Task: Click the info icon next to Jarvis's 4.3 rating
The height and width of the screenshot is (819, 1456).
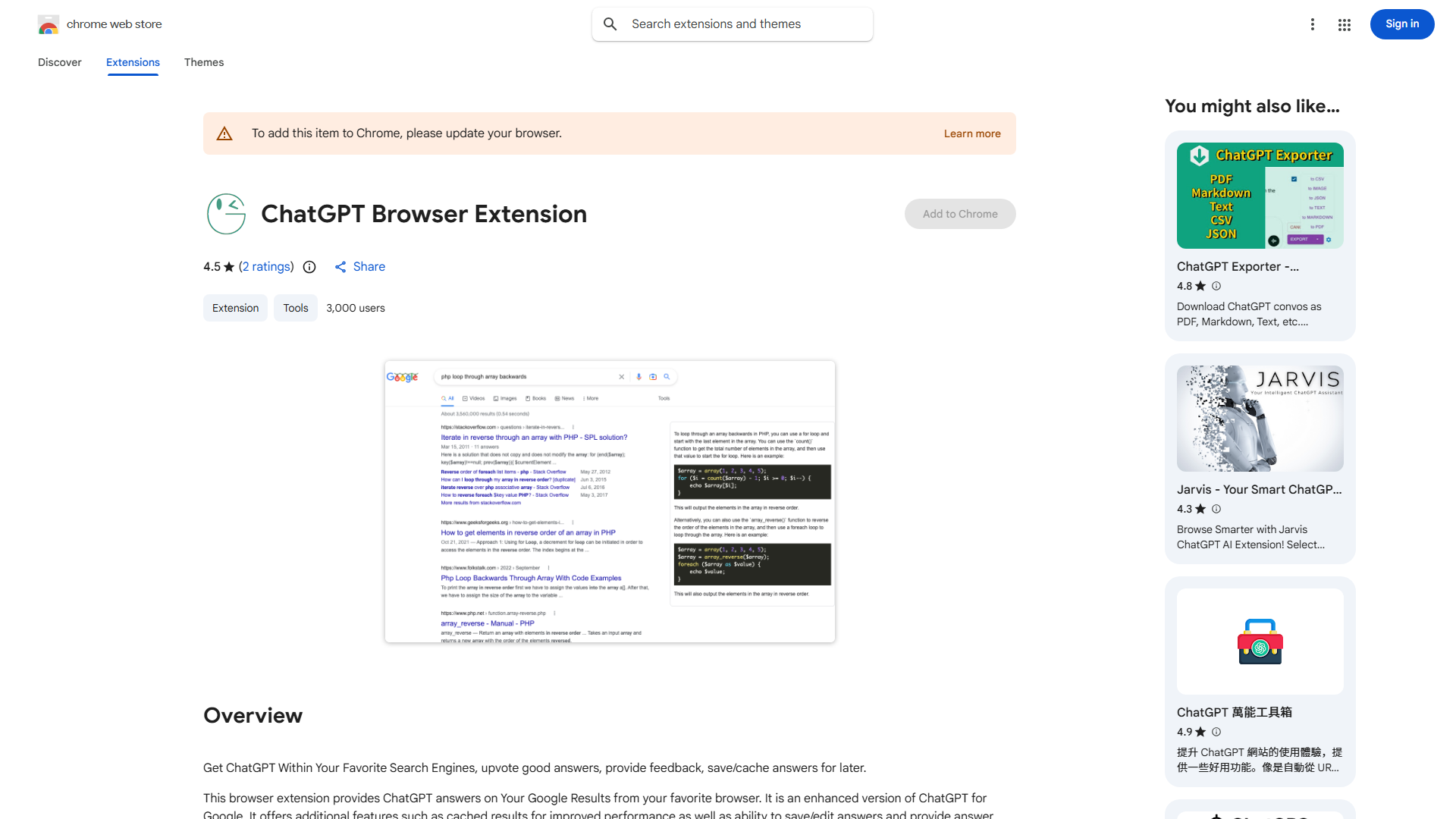Action: (x=1216, y=509)
